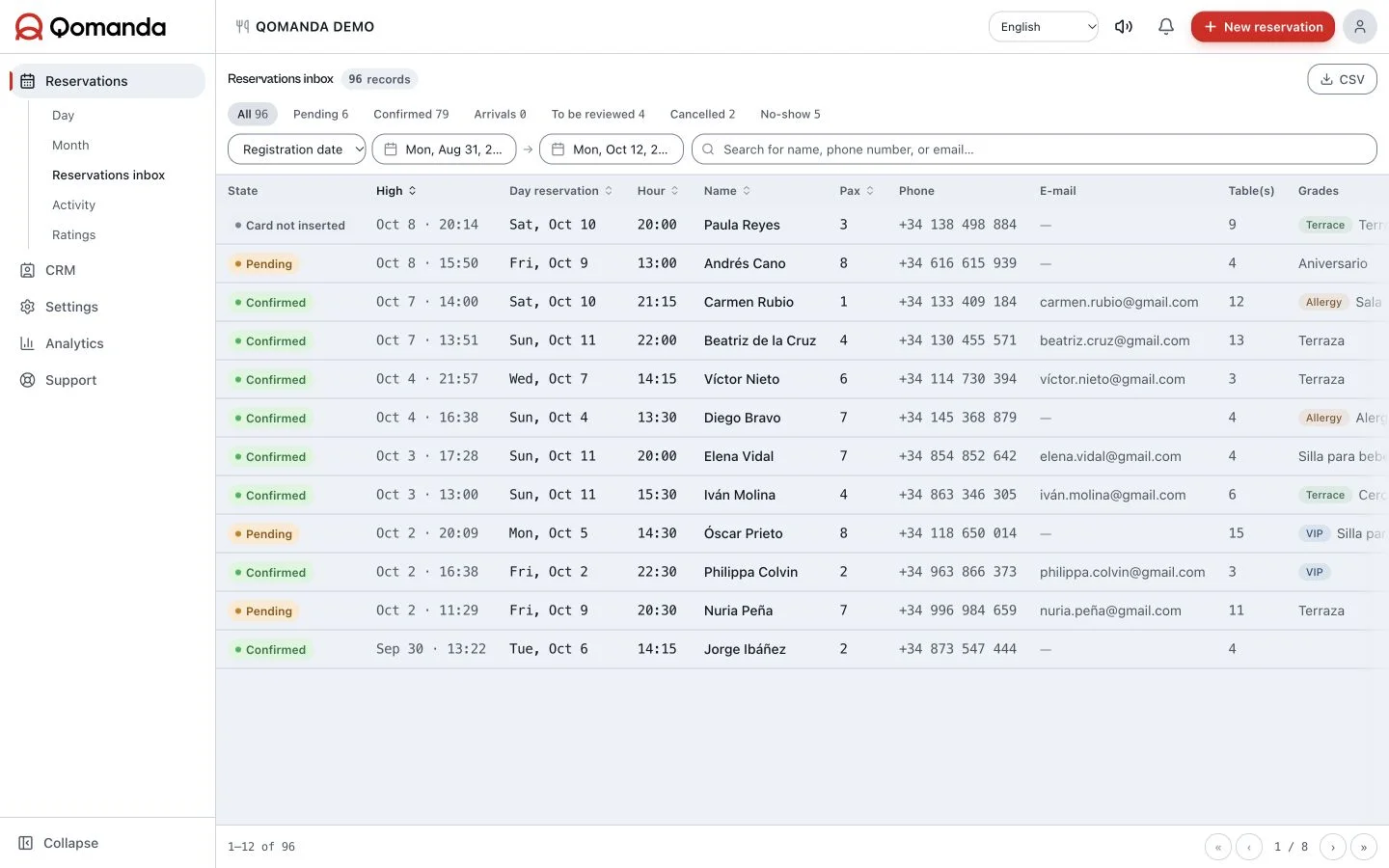Viewport: 1389px width, 868px height.
Task: Sort by Pax column
Action: pos(857,191)
